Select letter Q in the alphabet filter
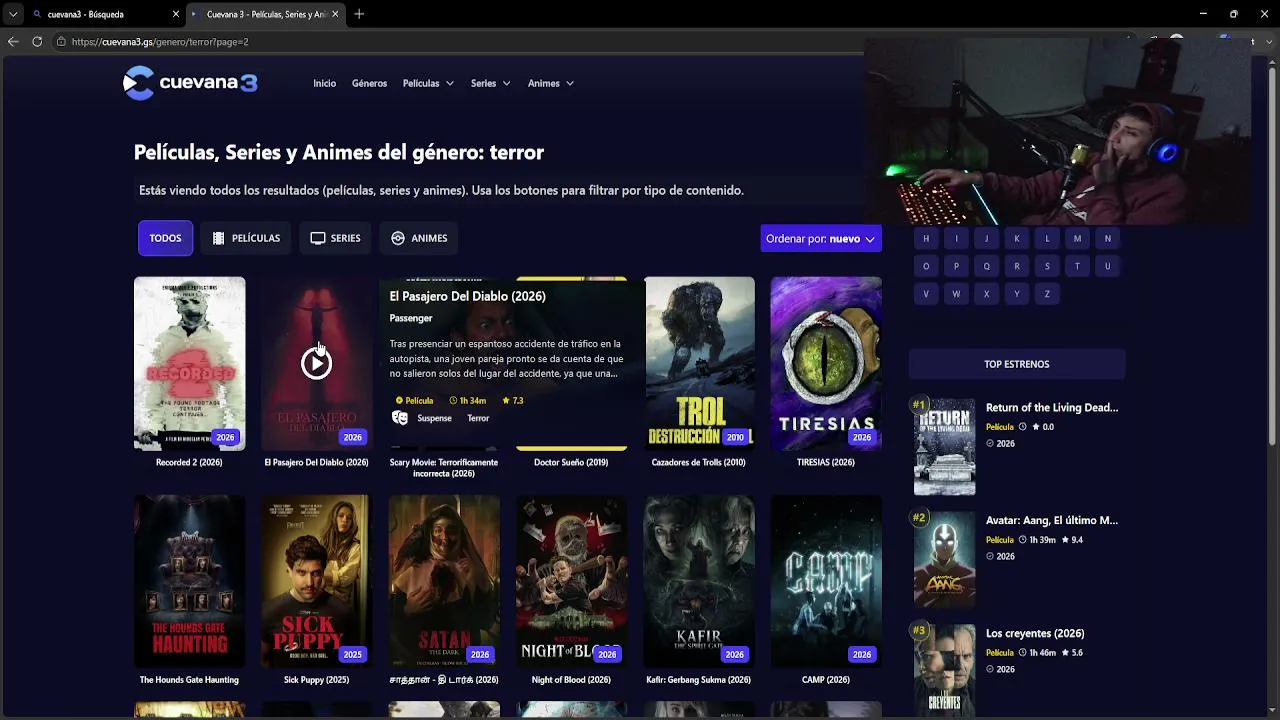1280x720 pixels. tap(986, 266)
